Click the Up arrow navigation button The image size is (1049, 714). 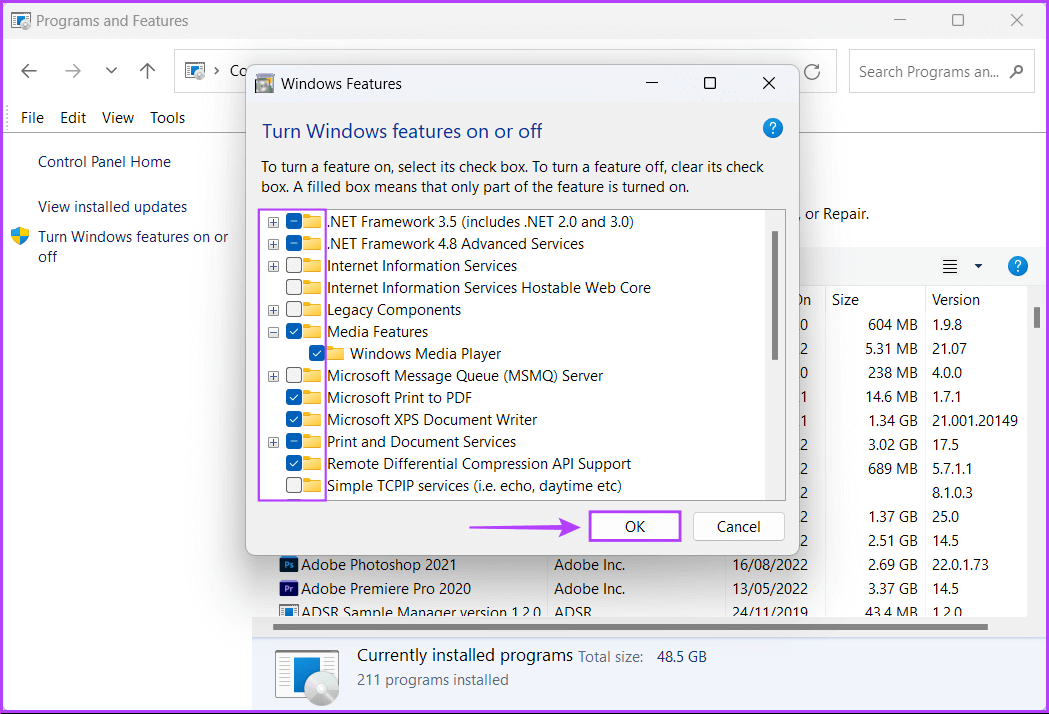point(147,71)
